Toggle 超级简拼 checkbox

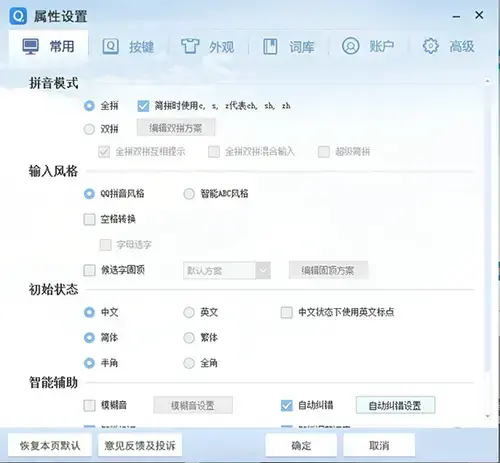(324, 152)
